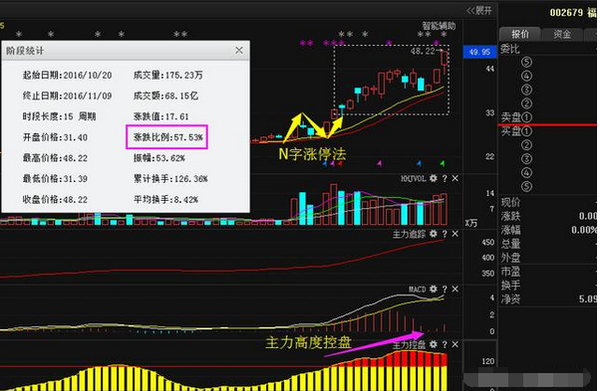600x391 pixels.
Task: Close the 主力控盘 indicator panel
Action: (x=455, y=345)
